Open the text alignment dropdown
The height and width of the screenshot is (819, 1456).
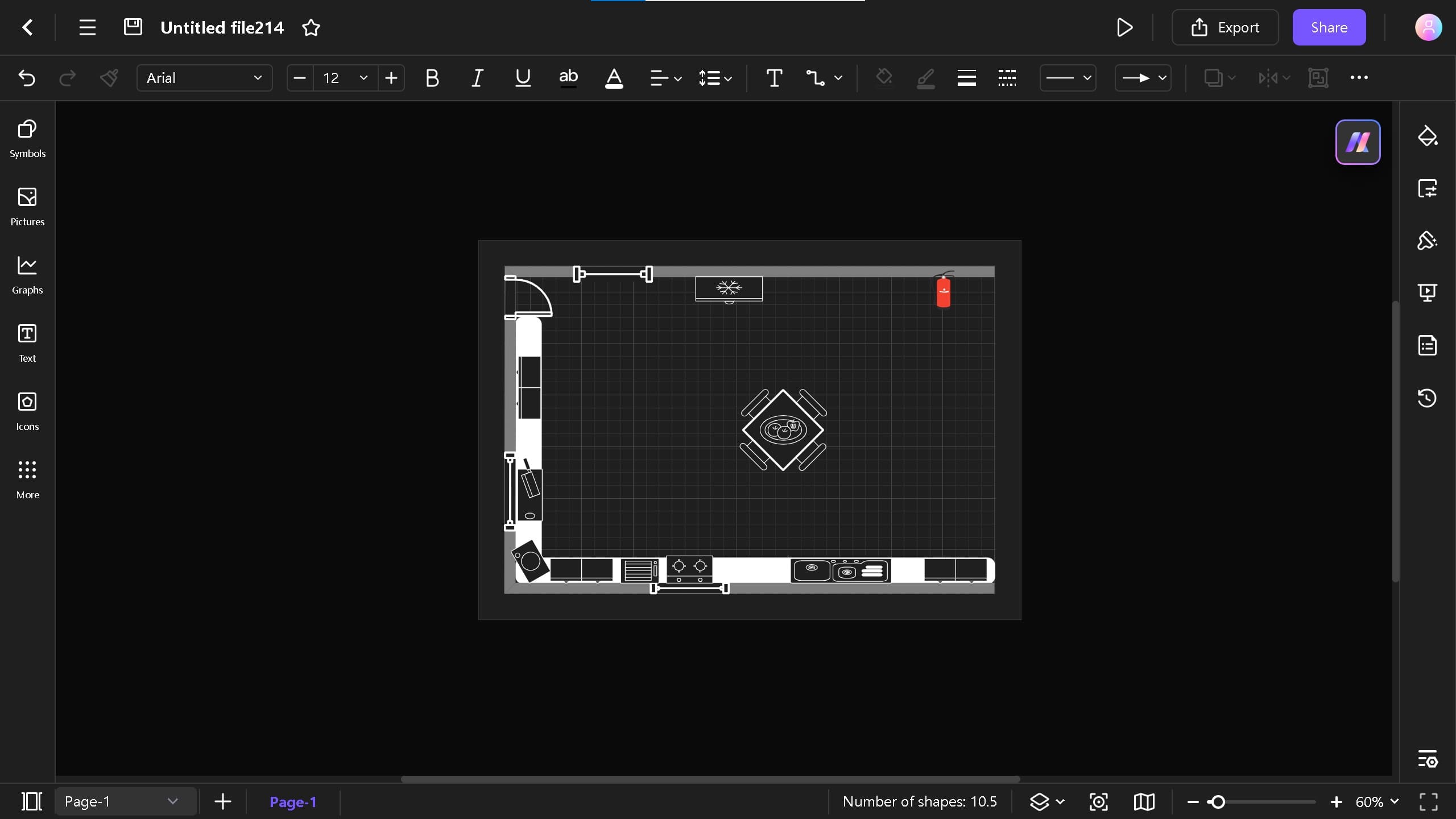click(x=665, y=78)
